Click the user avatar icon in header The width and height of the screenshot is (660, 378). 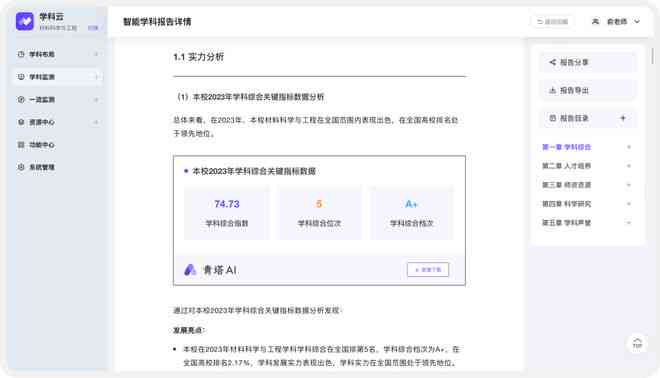pyautogui.click(x=595, y=21)
